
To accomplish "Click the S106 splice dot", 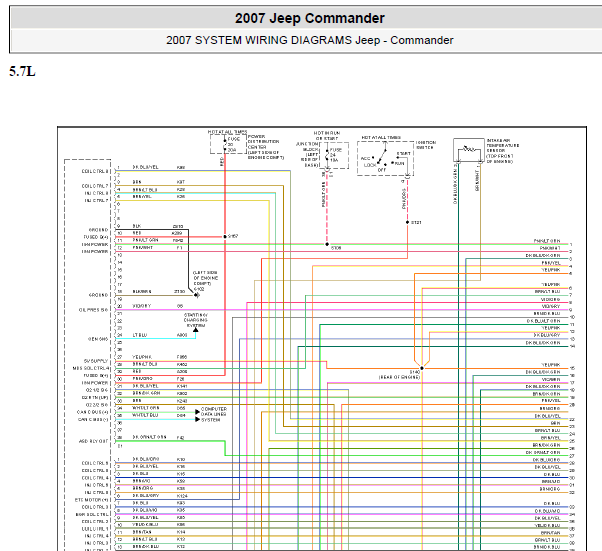I will [x=327, y=244].
